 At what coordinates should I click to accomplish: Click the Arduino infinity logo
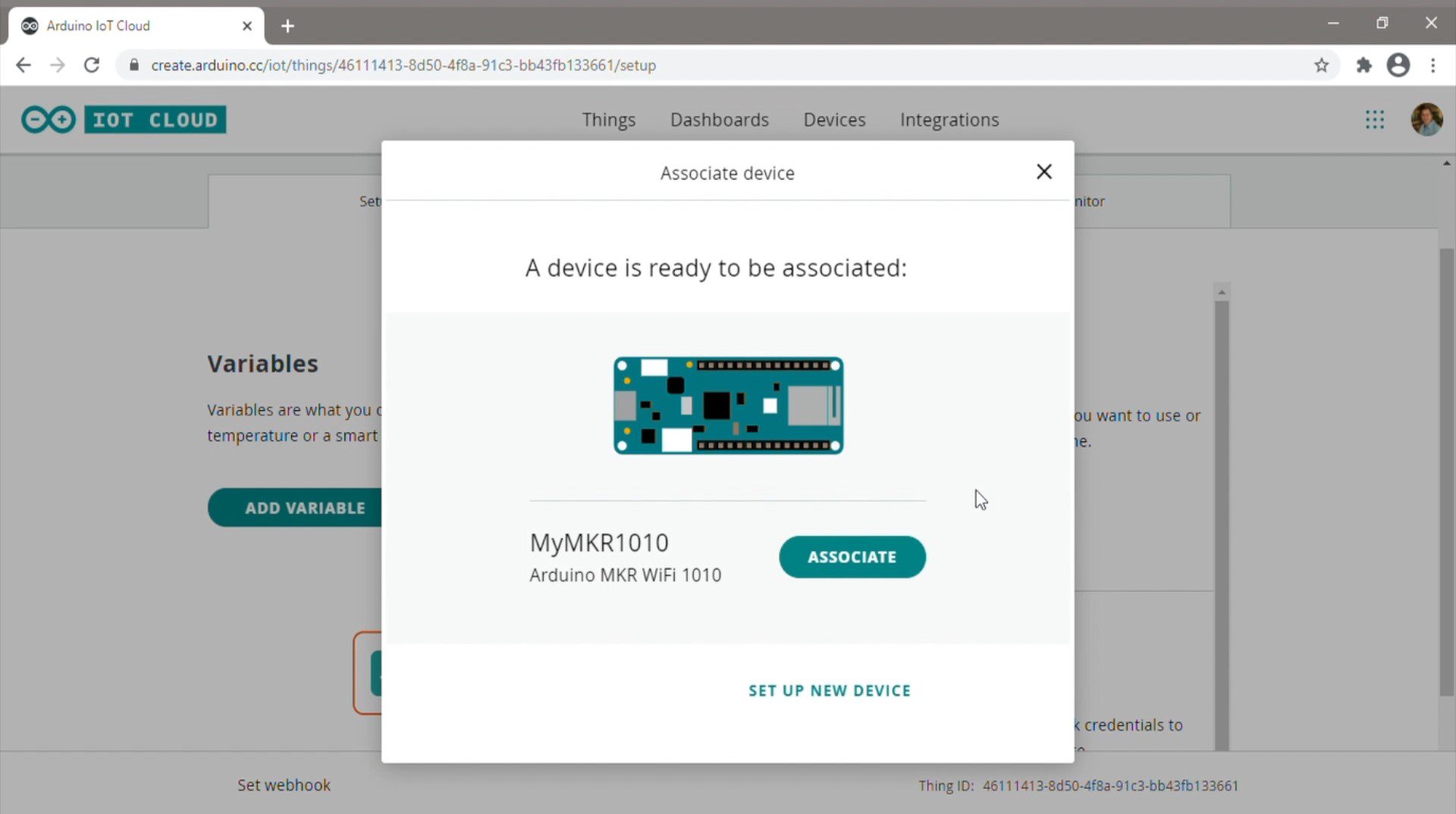point(49,120)
